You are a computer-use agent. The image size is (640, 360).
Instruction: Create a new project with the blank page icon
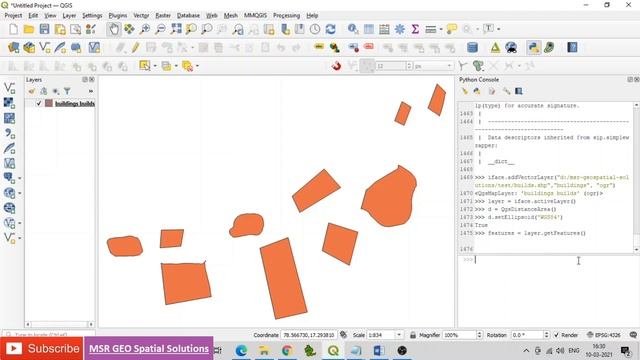(x=13, y=29)
